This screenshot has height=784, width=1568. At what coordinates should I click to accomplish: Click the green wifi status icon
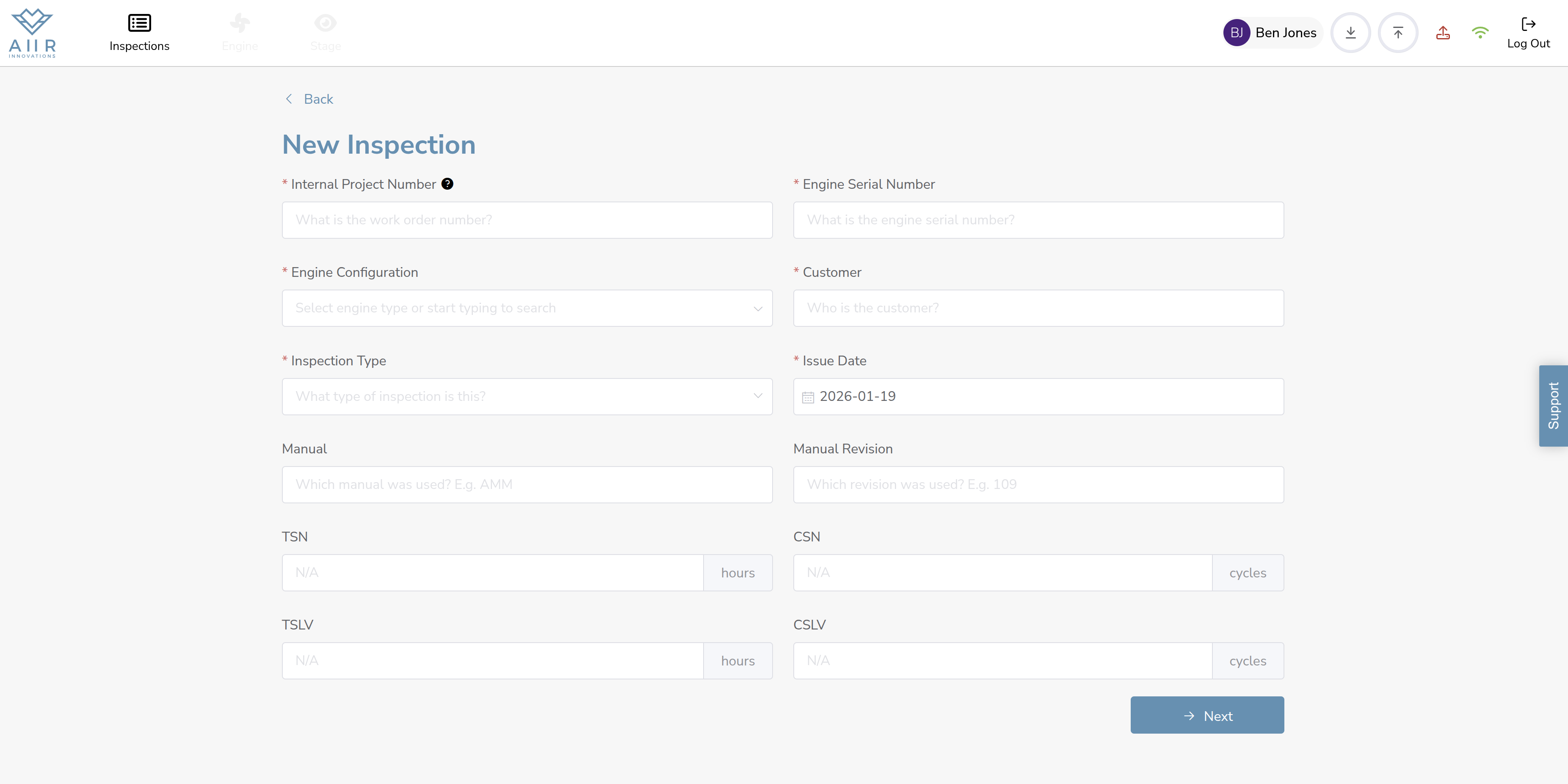[1480, 33]
